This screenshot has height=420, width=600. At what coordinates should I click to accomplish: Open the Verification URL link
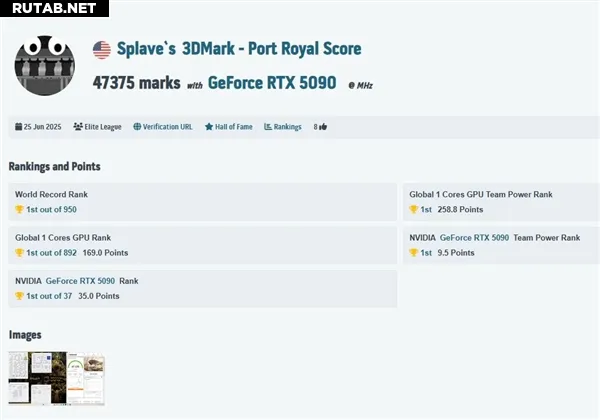pos(168,127)
